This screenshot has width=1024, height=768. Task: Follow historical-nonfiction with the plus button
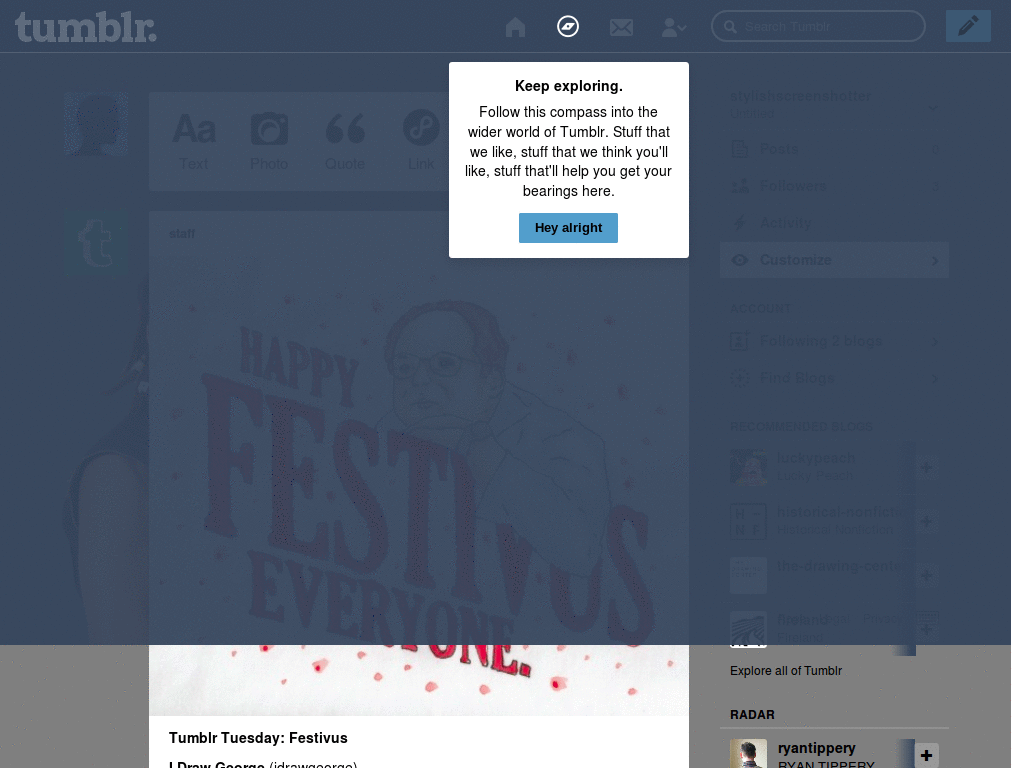pos(926,521)
